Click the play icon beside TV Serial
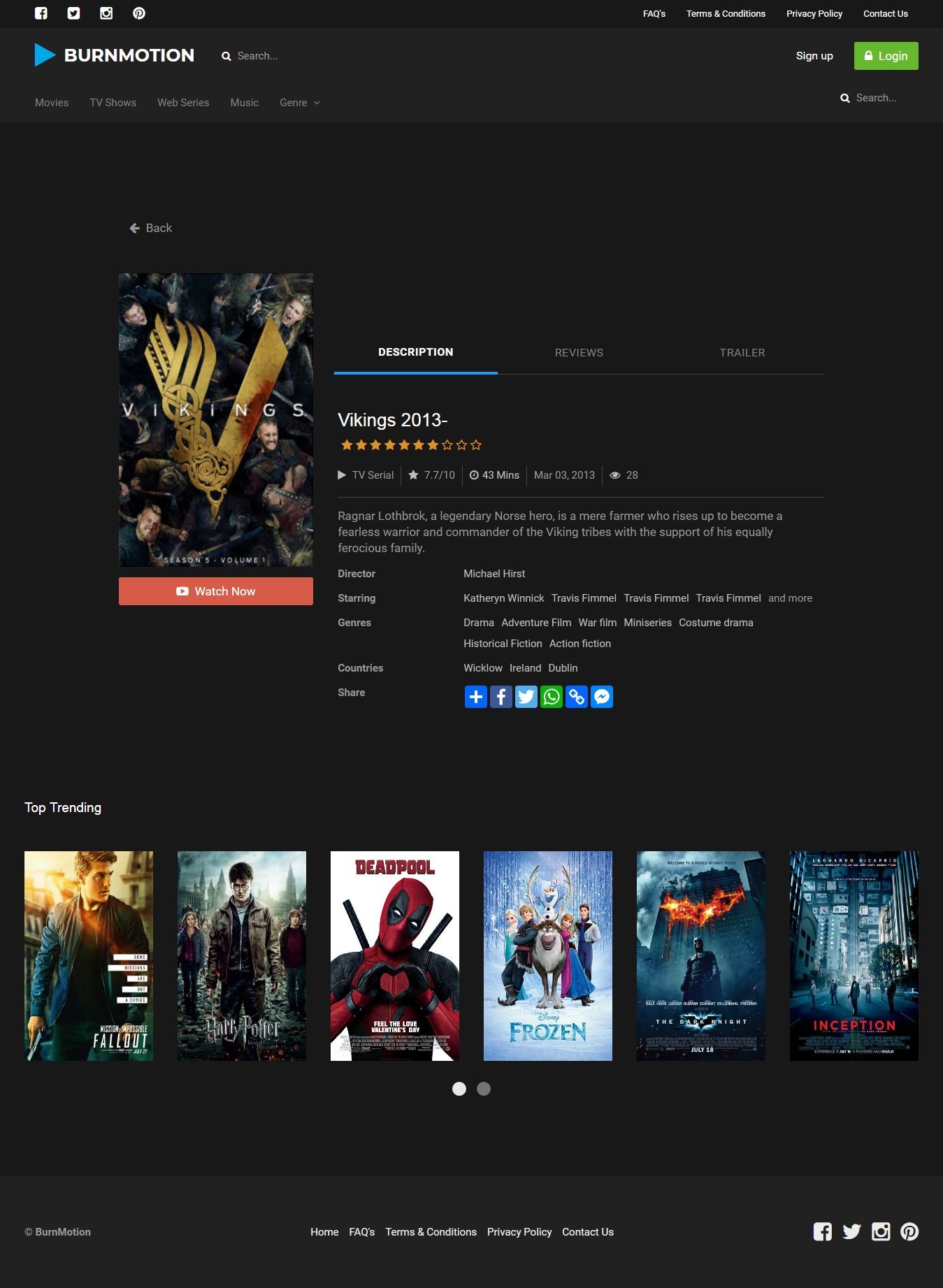 click(342, 475)
